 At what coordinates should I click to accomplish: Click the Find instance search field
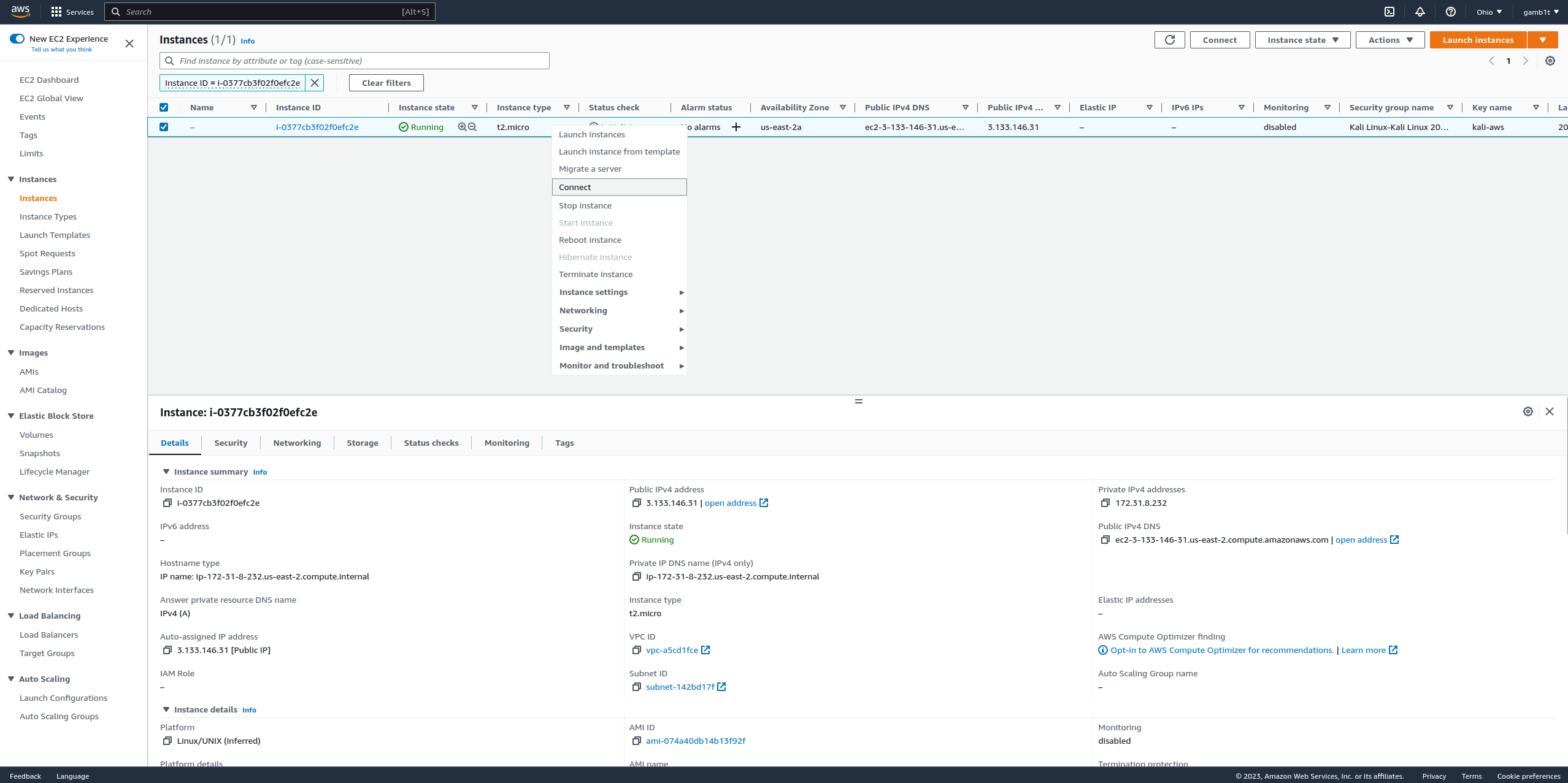pos(362,61)
